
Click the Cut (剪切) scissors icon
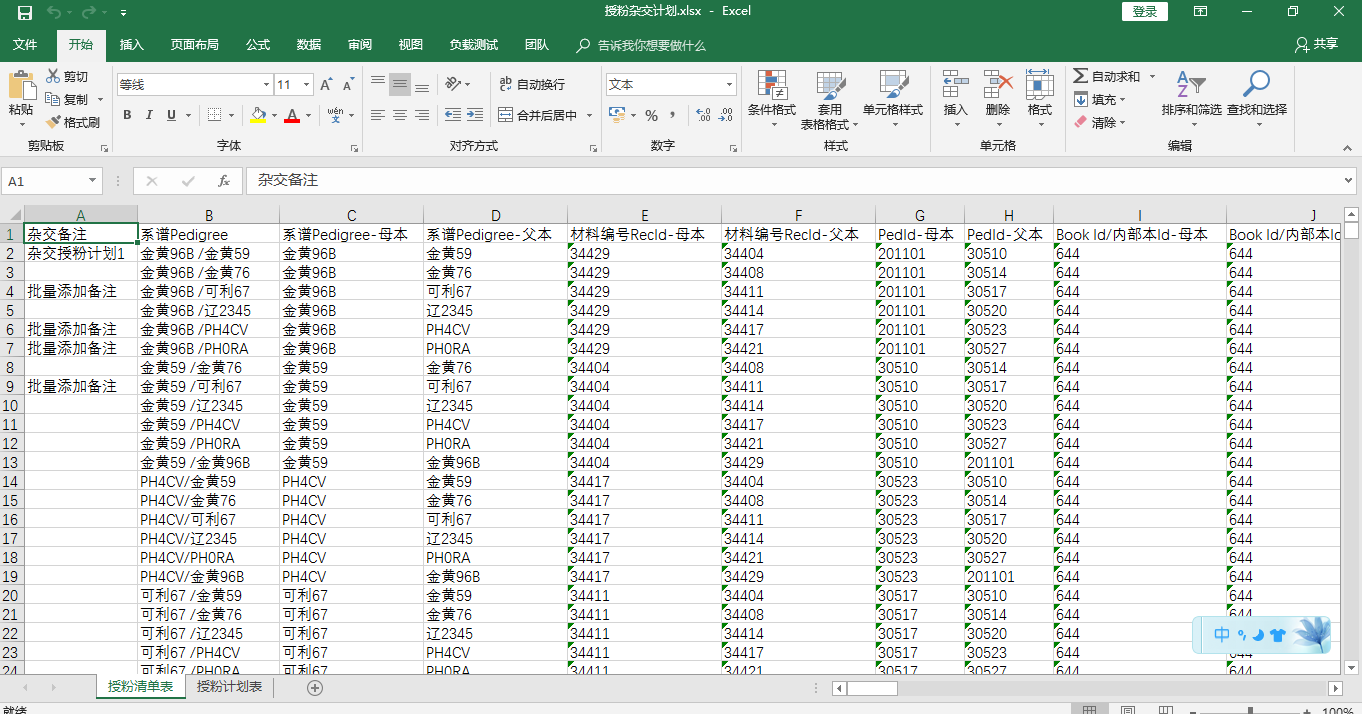[x=53, y=76]
